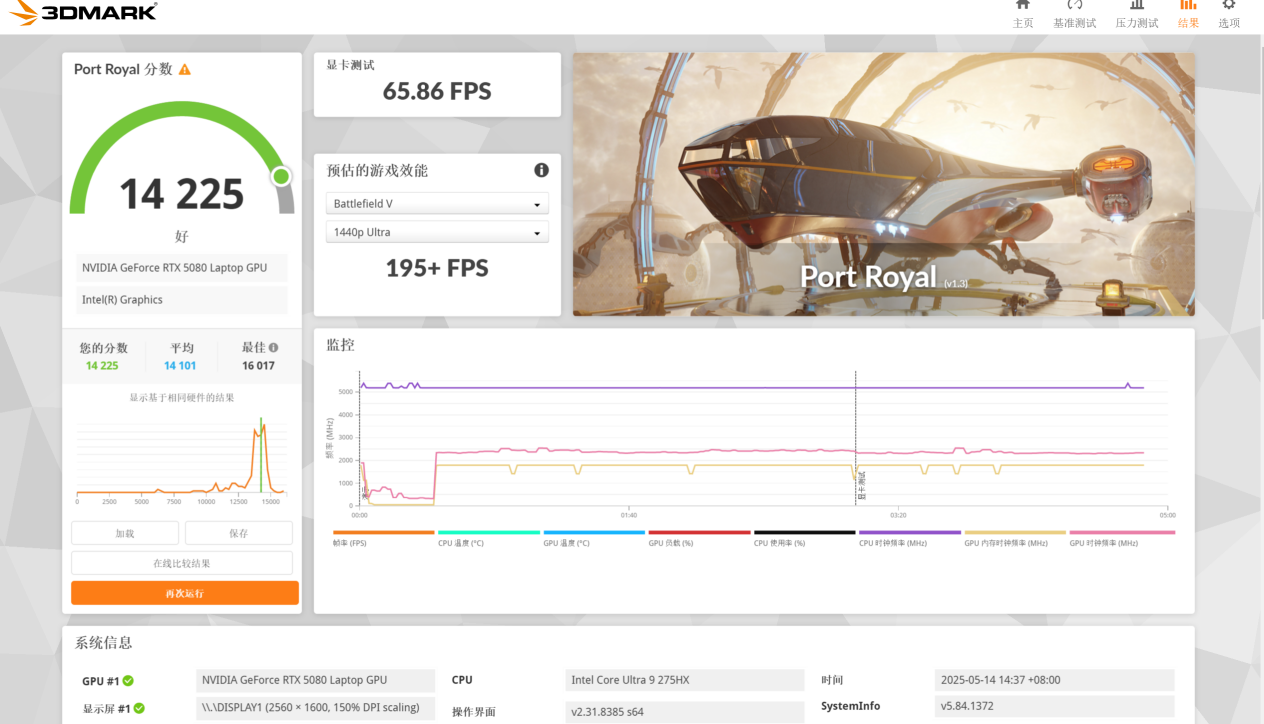Open the 压力测试 stress test tab
Viewport: 1264px width, 724px height.
pyautogui.click(x=1137, y=14)
